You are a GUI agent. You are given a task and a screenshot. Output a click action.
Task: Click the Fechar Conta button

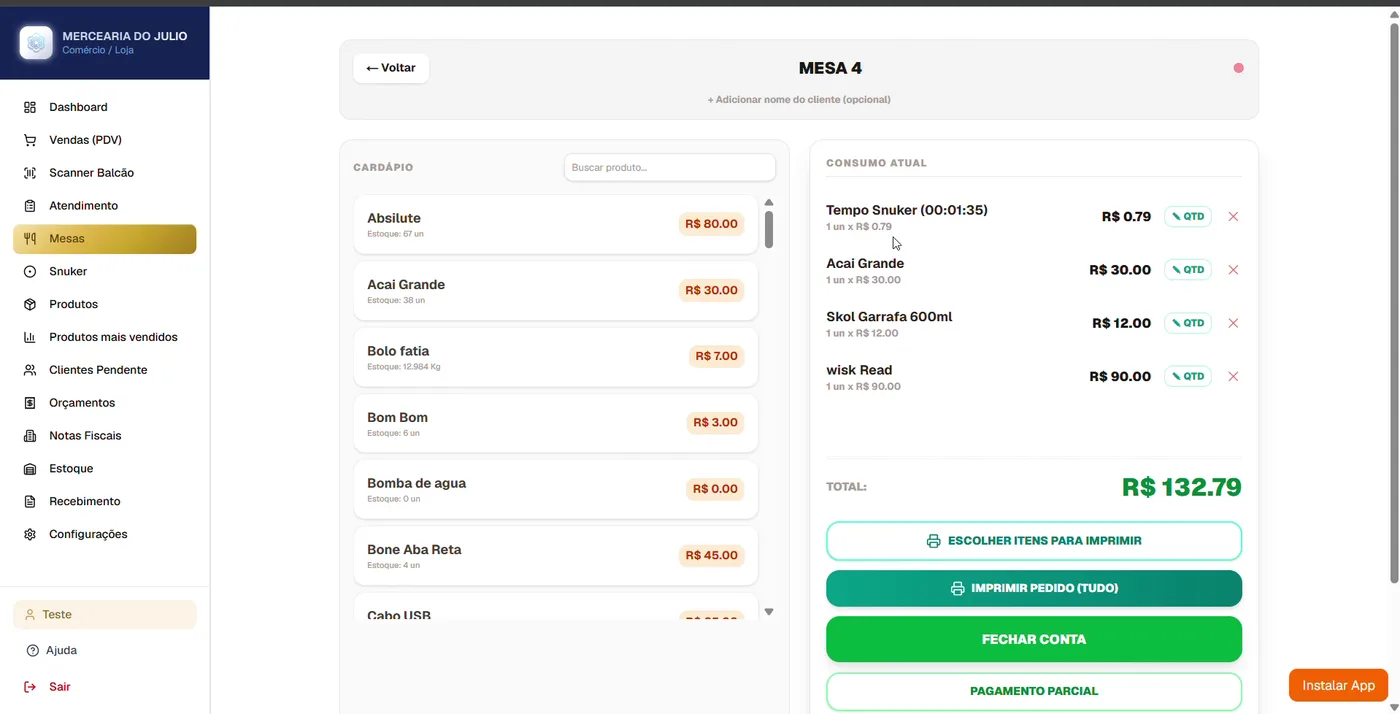[x=1034, y=639]
